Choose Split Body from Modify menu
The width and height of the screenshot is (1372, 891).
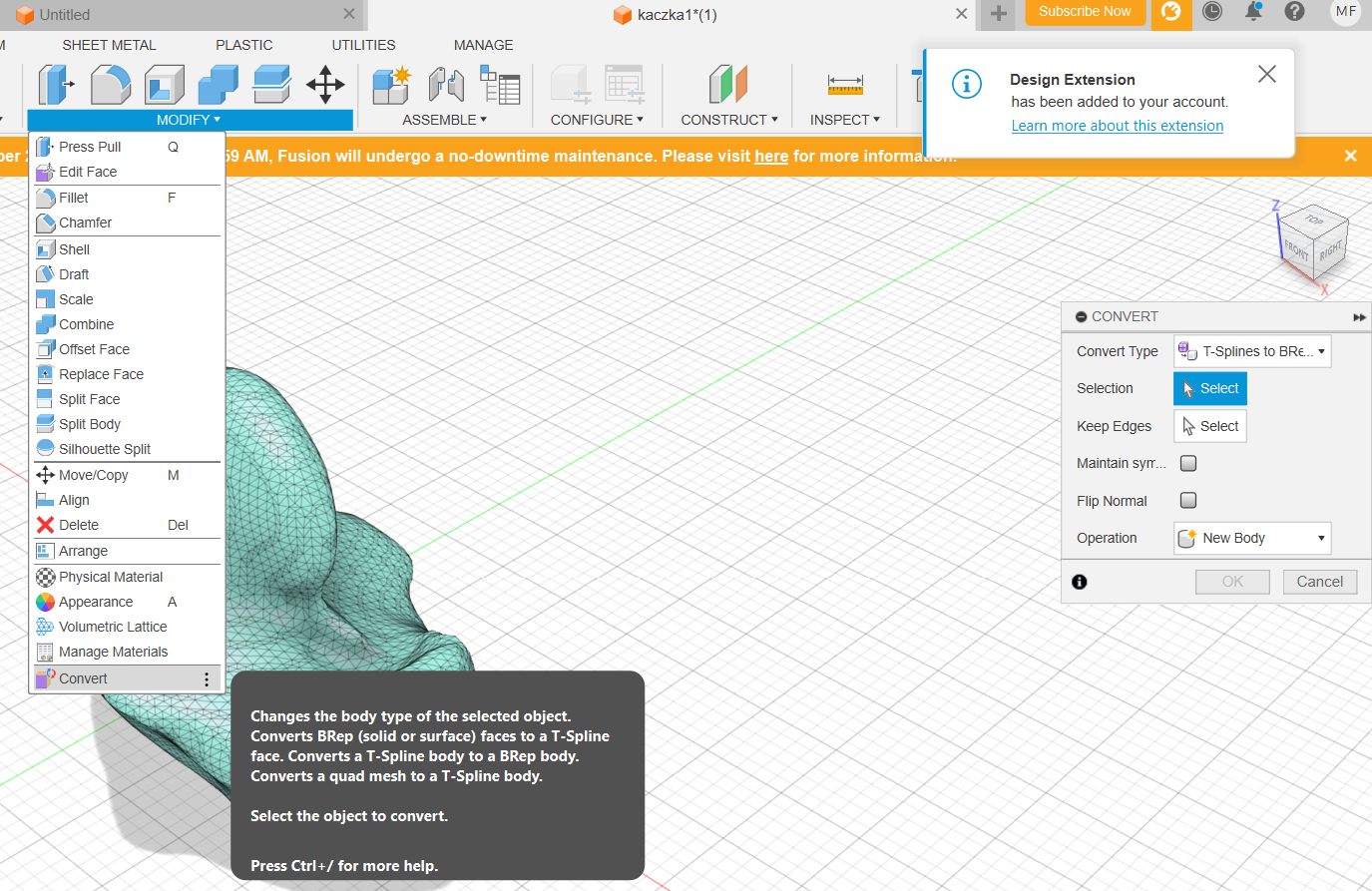[127, 424]
